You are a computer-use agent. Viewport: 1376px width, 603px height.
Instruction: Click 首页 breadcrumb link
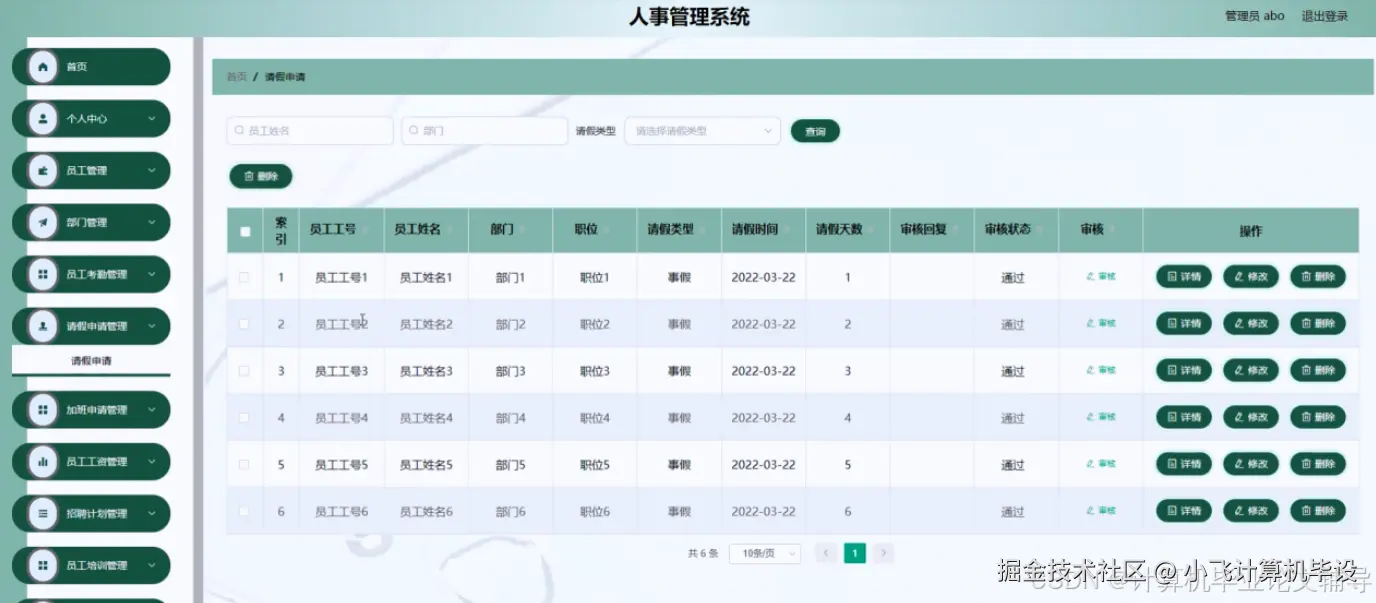236,77
